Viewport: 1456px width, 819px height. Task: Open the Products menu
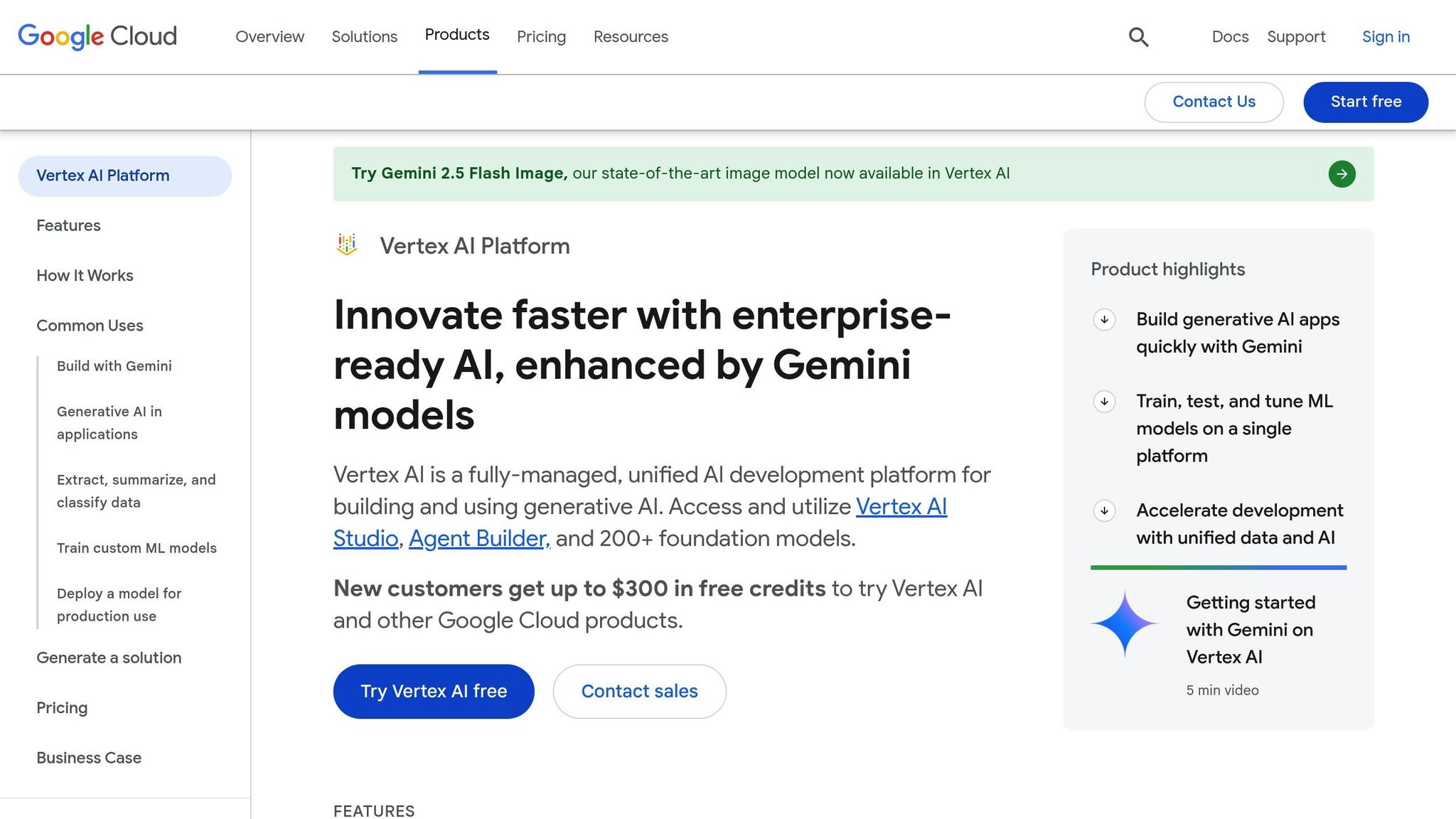click(x=457, y=36)
